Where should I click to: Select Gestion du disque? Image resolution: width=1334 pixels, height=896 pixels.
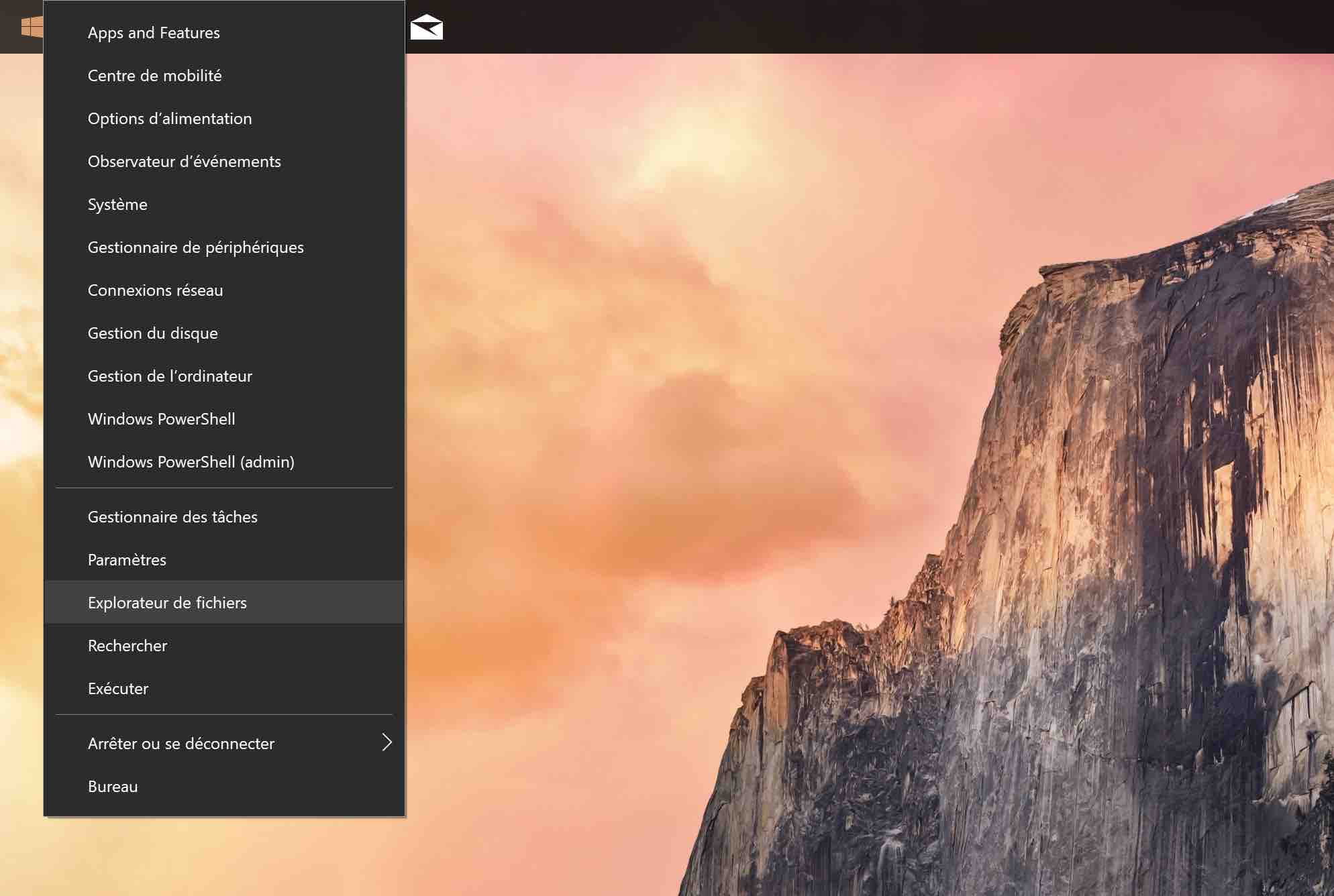pos(152,332)
